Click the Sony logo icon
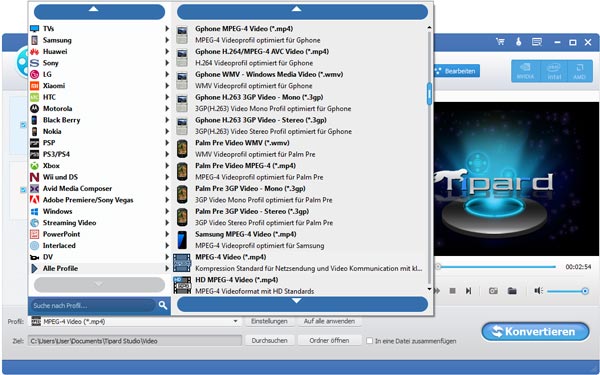 coord(34,63)
